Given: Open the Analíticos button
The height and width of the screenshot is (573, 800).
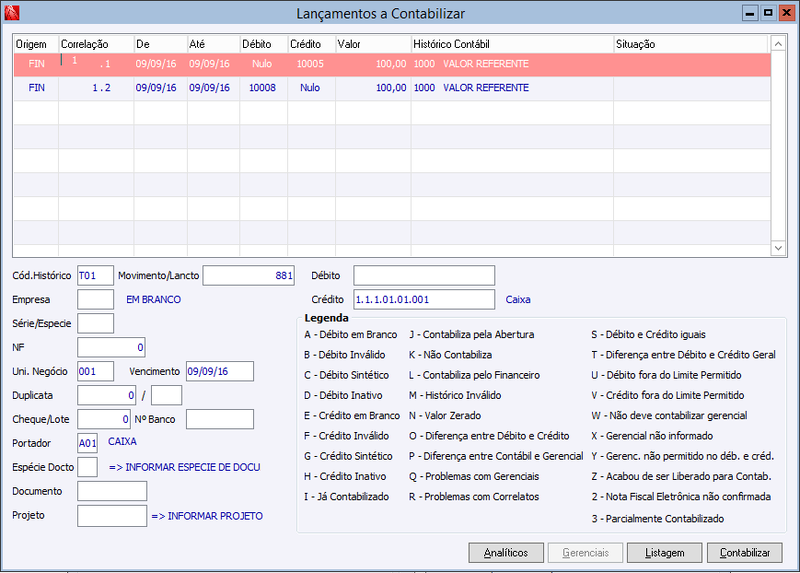Looking at the screenshot, I should pos(506,553).
